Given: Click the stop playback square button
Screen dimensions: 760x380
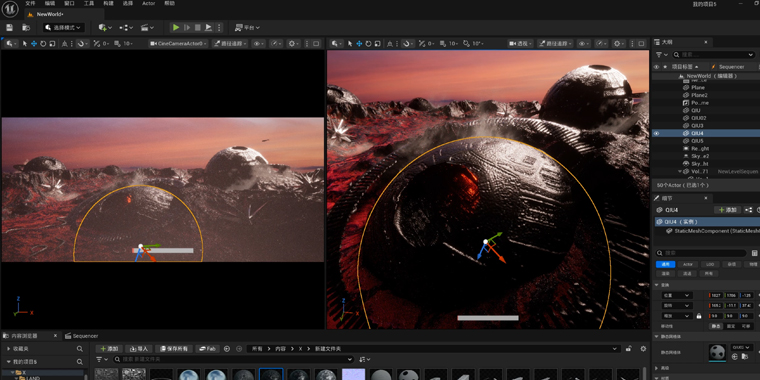Looking at the screenshot, I should point(198,28).
